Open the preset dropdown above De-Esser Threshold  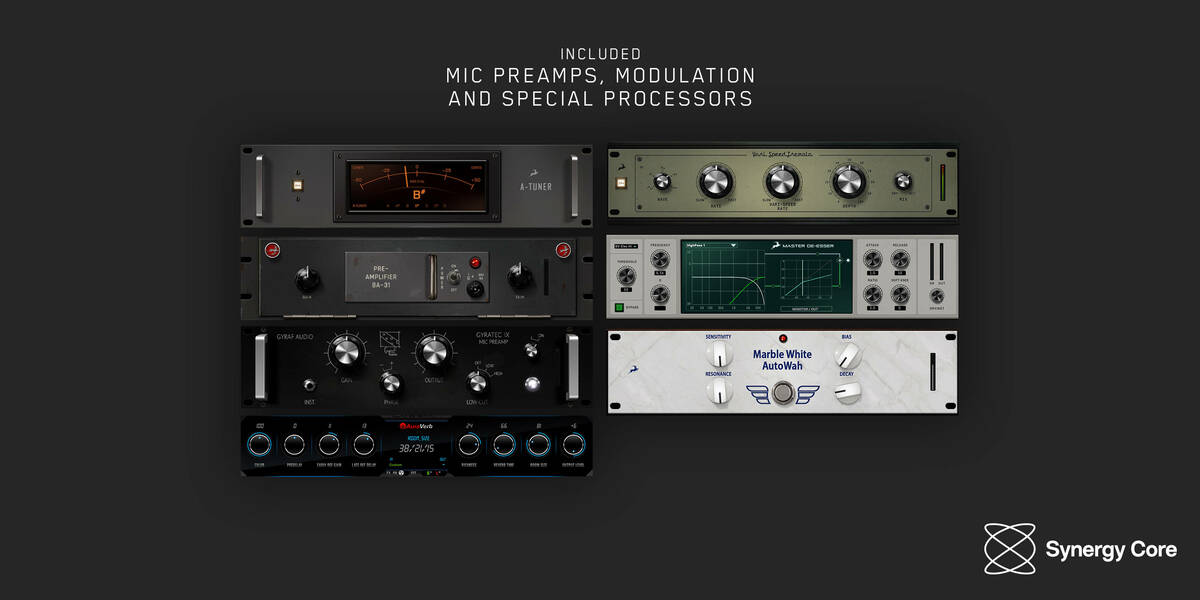(626, 245)
